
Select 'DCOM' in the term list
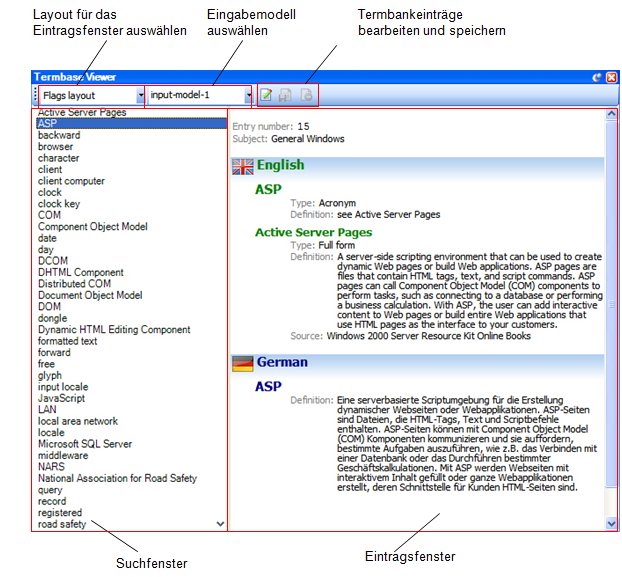pyautogui.click(x=53, y=261)
